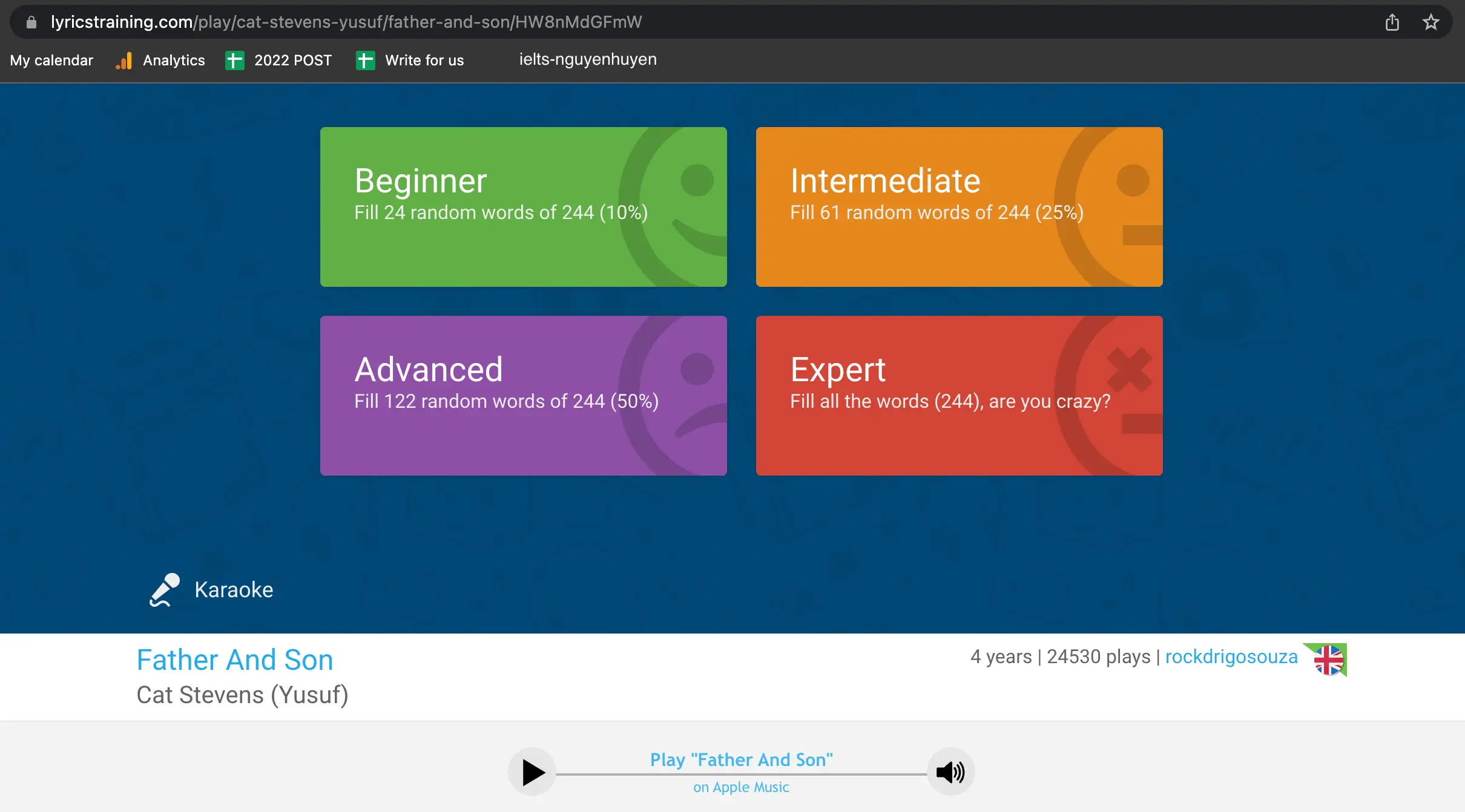Click the song progress bar track
Screen dimensions: 1465x812
click(x=605, y=774)
